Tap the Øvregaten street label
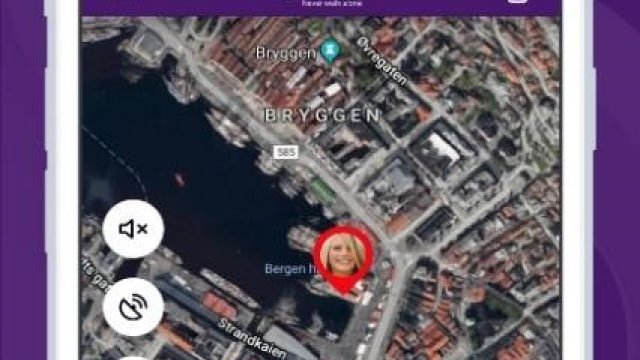The width and height of the screenshot is (640, 360). [x=382, y=61]
